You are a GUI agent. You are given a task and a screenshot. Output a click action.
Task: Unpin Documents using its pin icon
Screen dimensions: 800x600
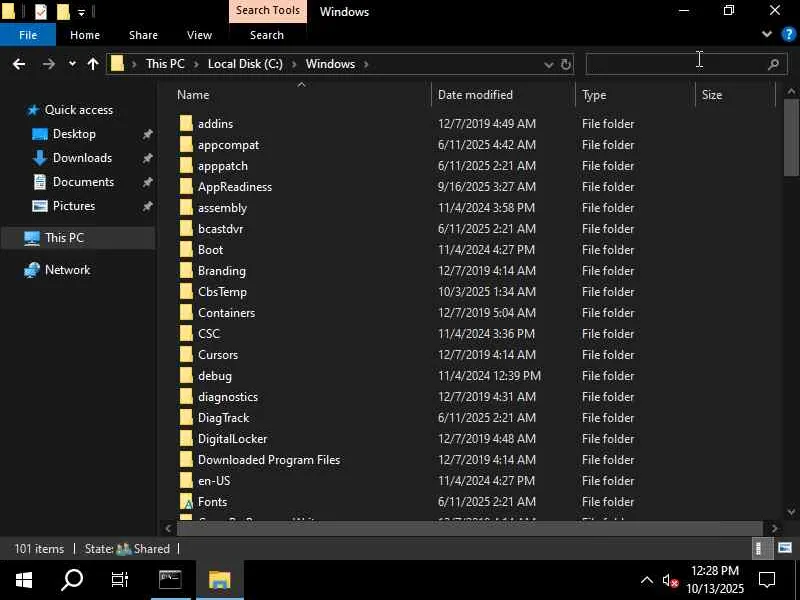point(147,182)
